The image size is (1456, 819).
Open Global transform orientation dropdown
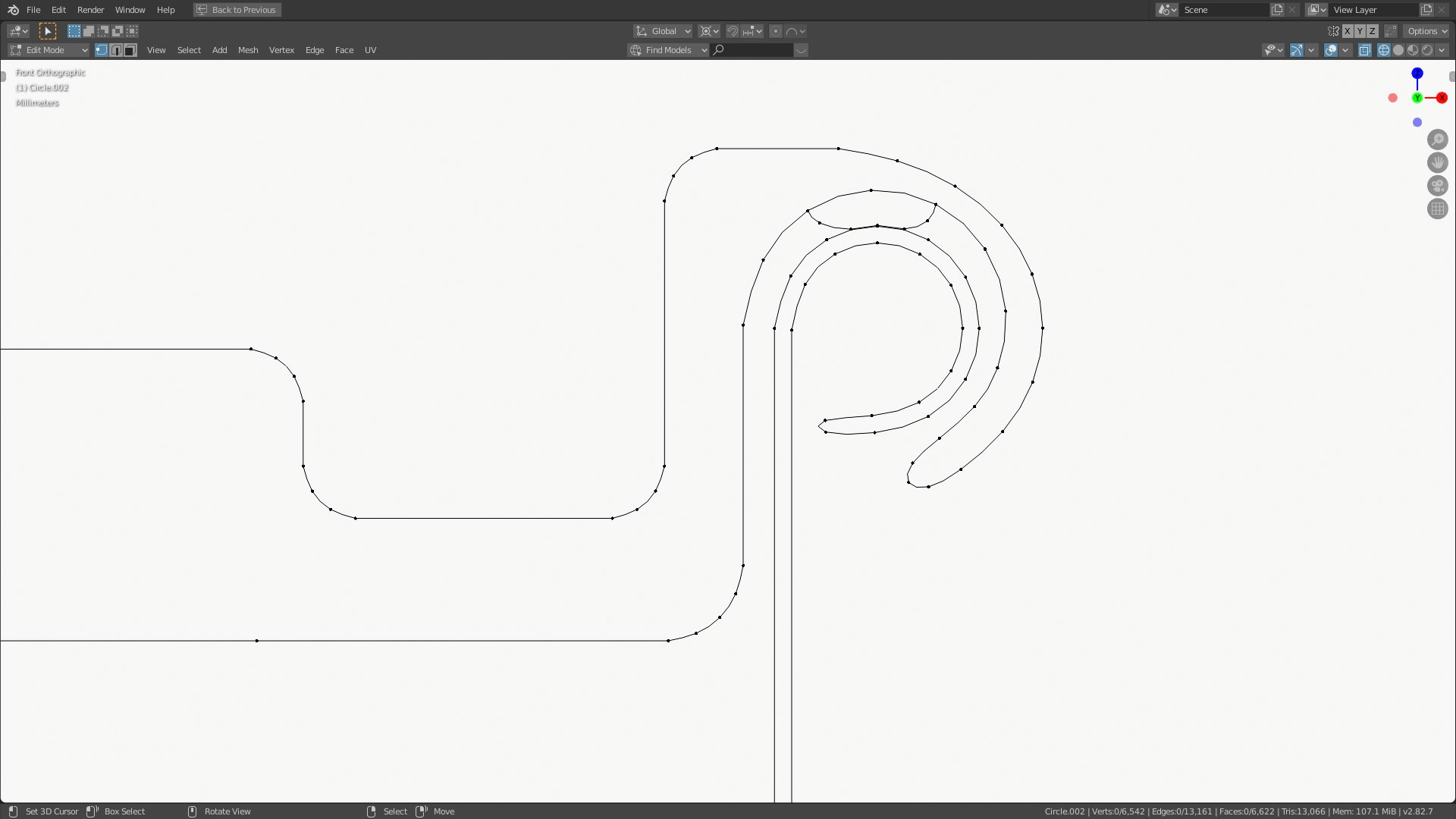663,31
